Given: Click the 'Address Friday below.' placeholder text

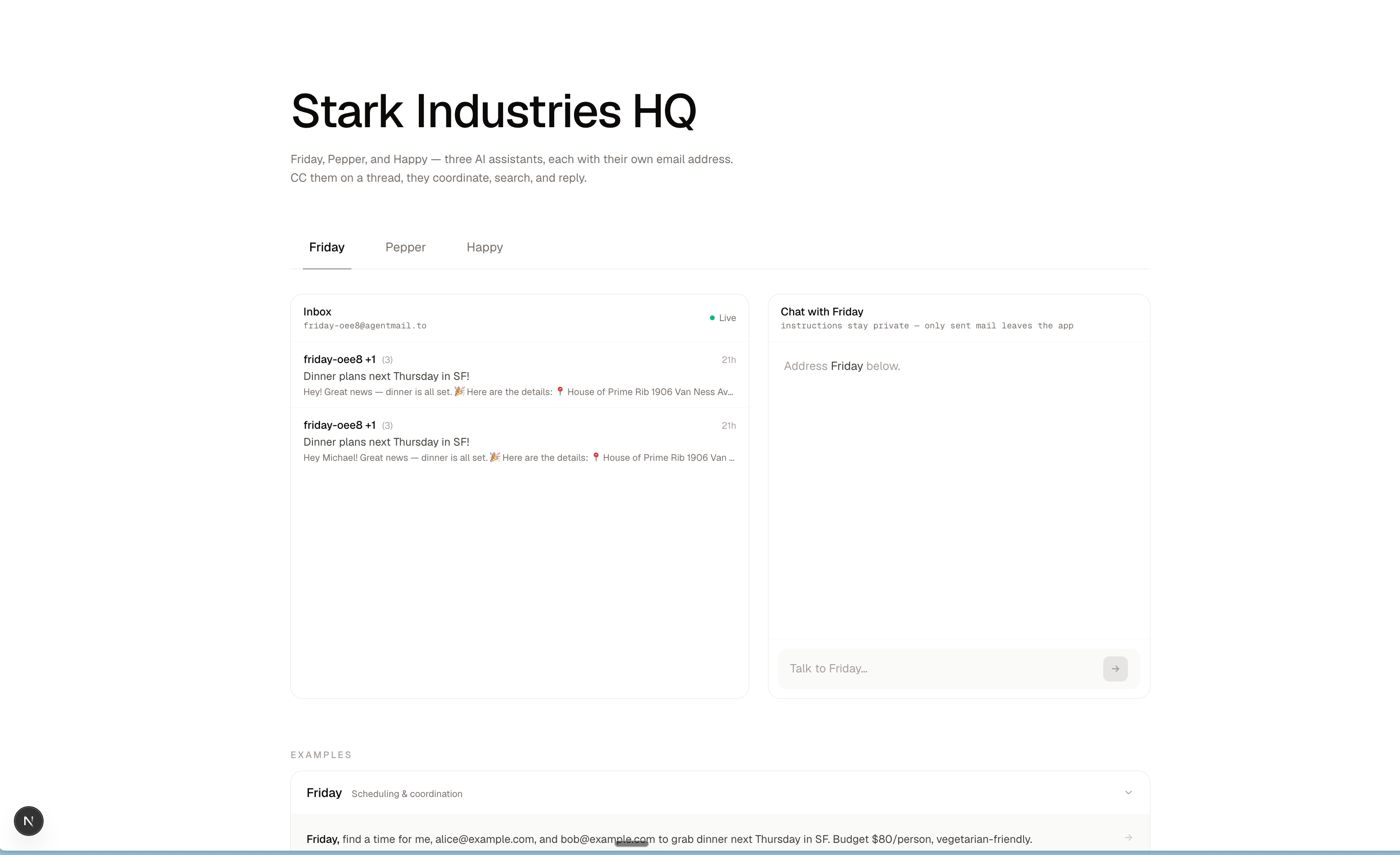Looking at the screenshot, I should tap(842, 366).
